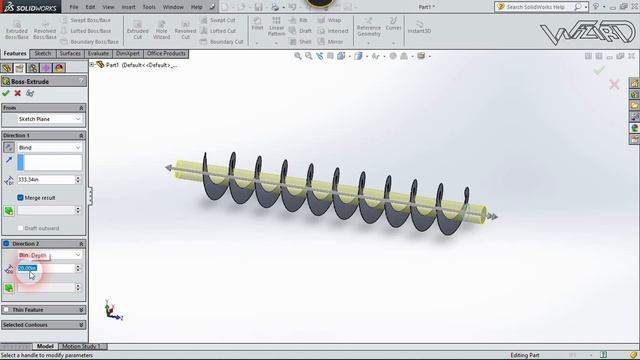Open the Direction 2 end condition dropdown
Viewport: 640px width, 360px height.
pyautogui.click(x=49, y=255)
